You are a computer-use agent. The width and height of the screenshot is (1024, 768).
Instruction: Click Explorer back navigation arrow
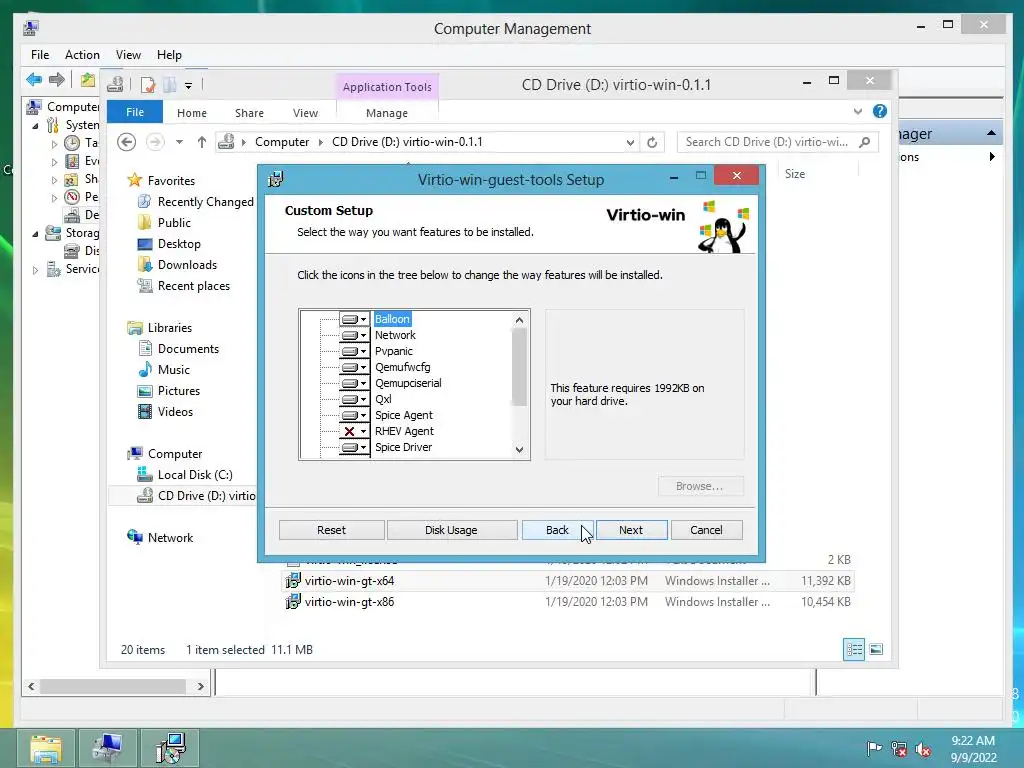pos(127,142)
